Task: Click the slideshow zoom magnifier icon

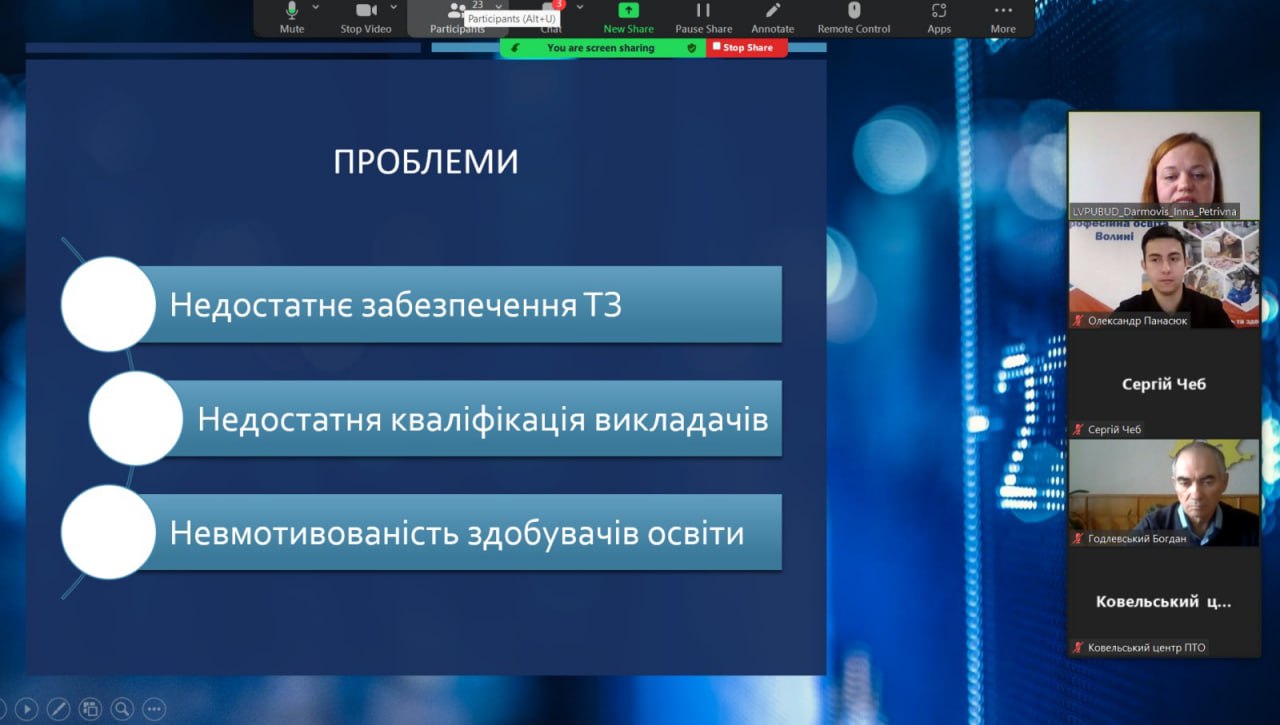Action: (x=122, y=708)
